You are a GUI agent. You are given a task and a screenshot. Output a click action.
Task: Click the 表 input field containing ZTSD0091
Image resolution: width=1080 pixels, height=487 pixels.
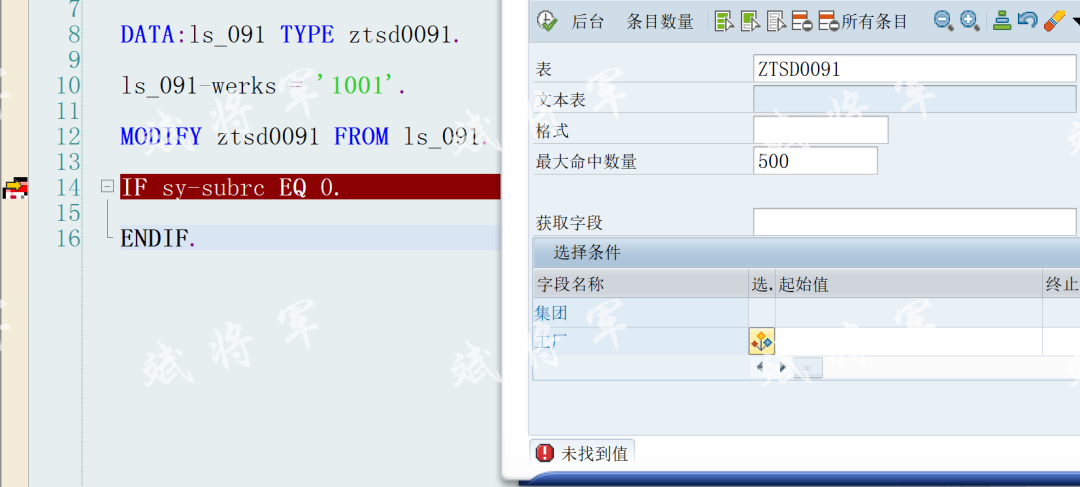pos(915,68)
